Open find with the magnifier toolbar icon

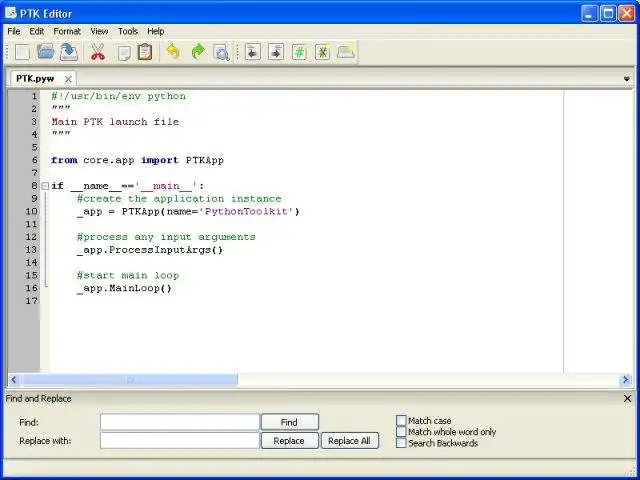point(221,52)
